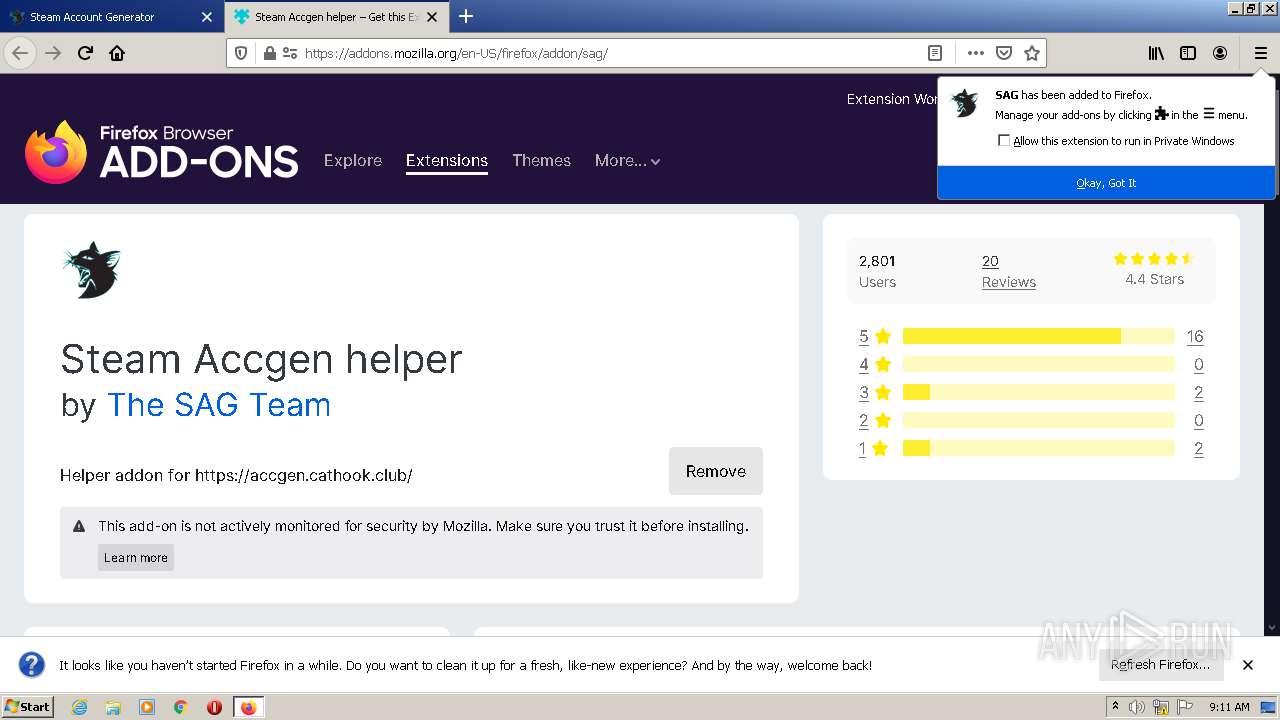This screenshot has height=720, width=1280.
Task: Click the forward navigation arrow
Action: click(53, 53)
